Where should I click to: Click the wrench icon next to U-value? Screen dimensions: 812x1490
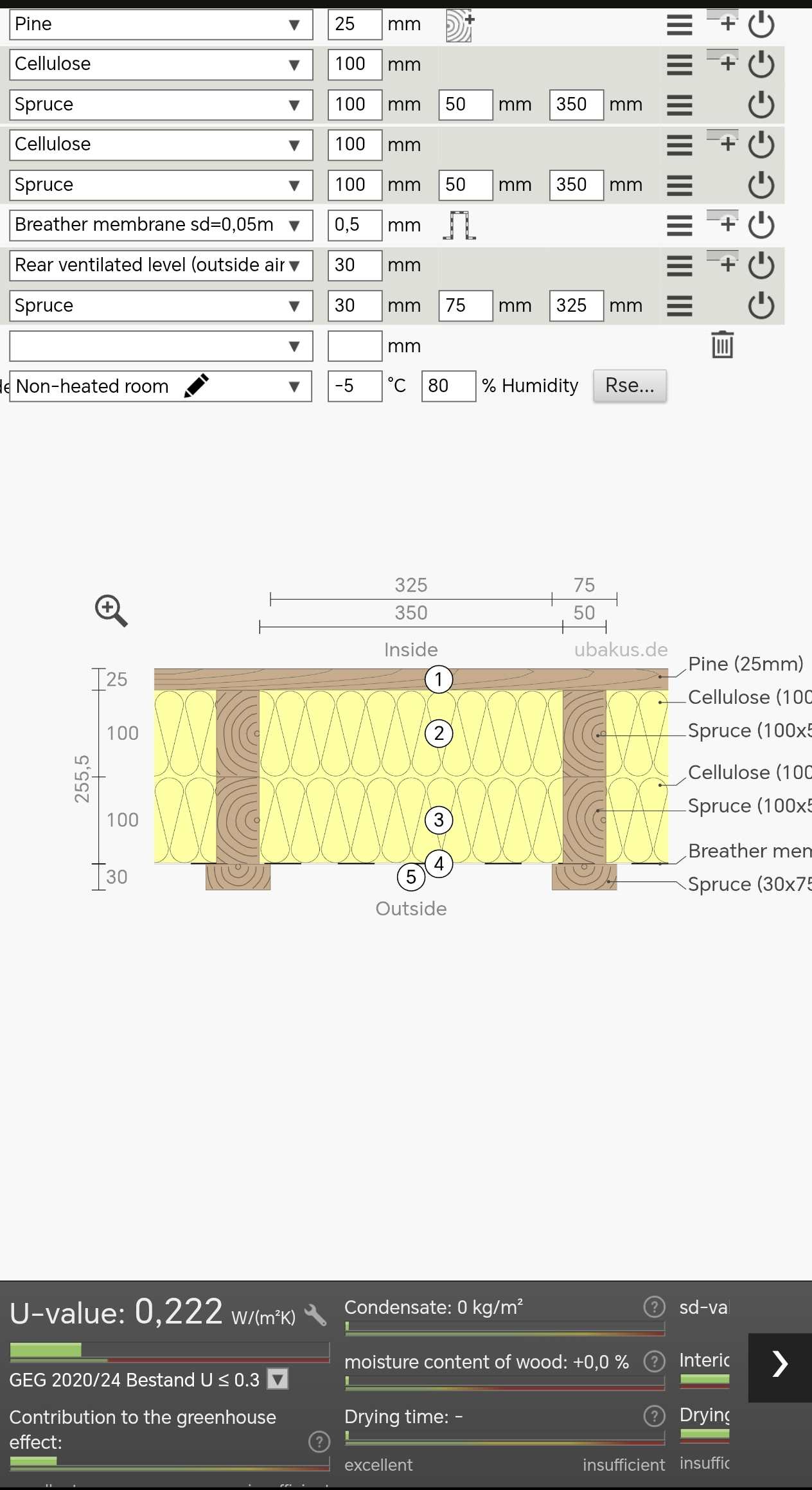(x=315, y=1315)
